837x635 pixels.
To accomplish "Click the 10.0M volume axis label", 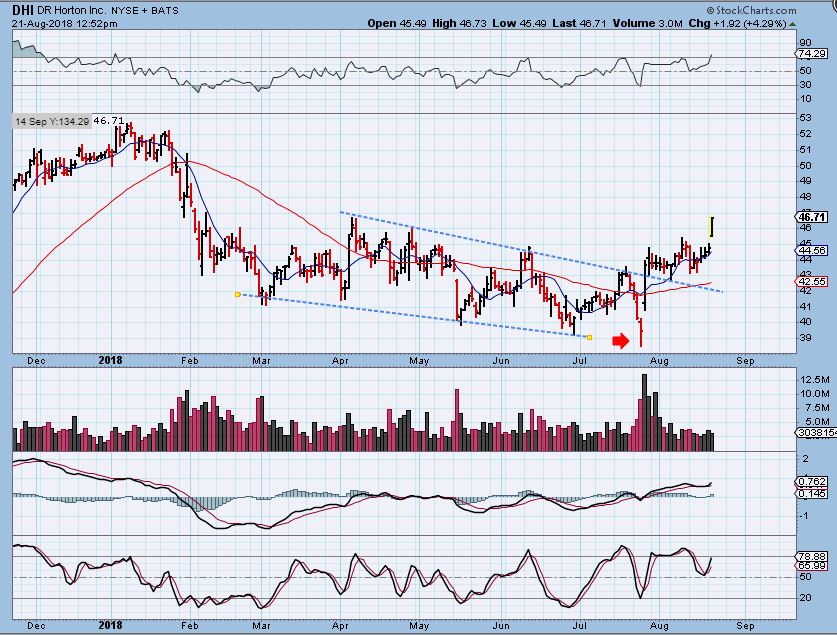I will (815, 394).
